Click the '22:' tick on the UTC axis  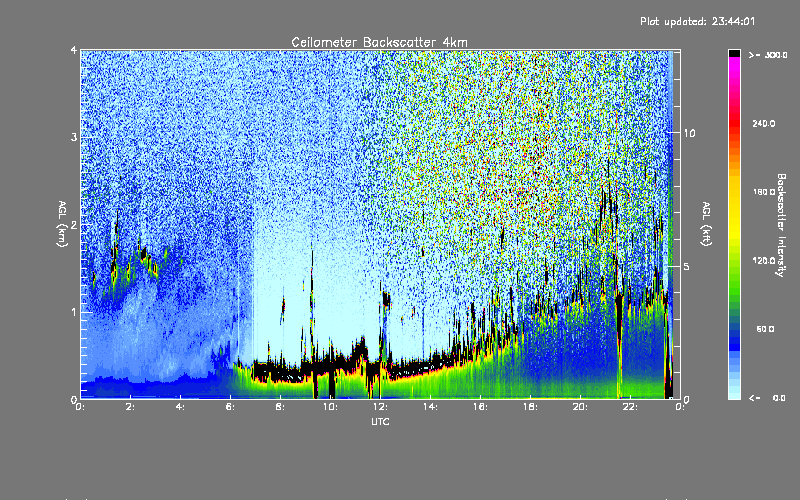(x=630, y=407)
